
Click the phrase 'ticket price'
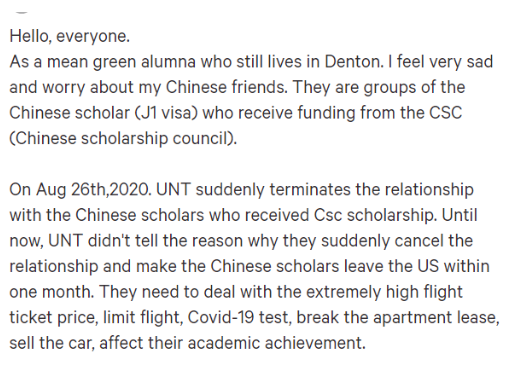click(x=52, y=318)
